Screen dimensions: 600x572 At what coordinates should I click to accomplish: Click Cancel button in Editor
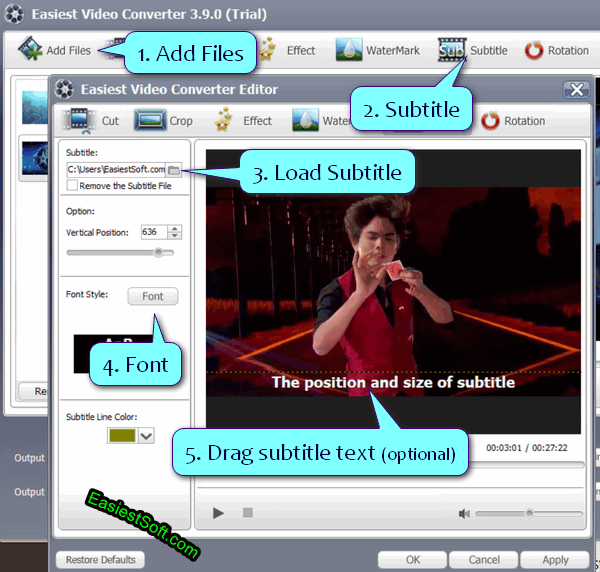(x=484, y=560)
